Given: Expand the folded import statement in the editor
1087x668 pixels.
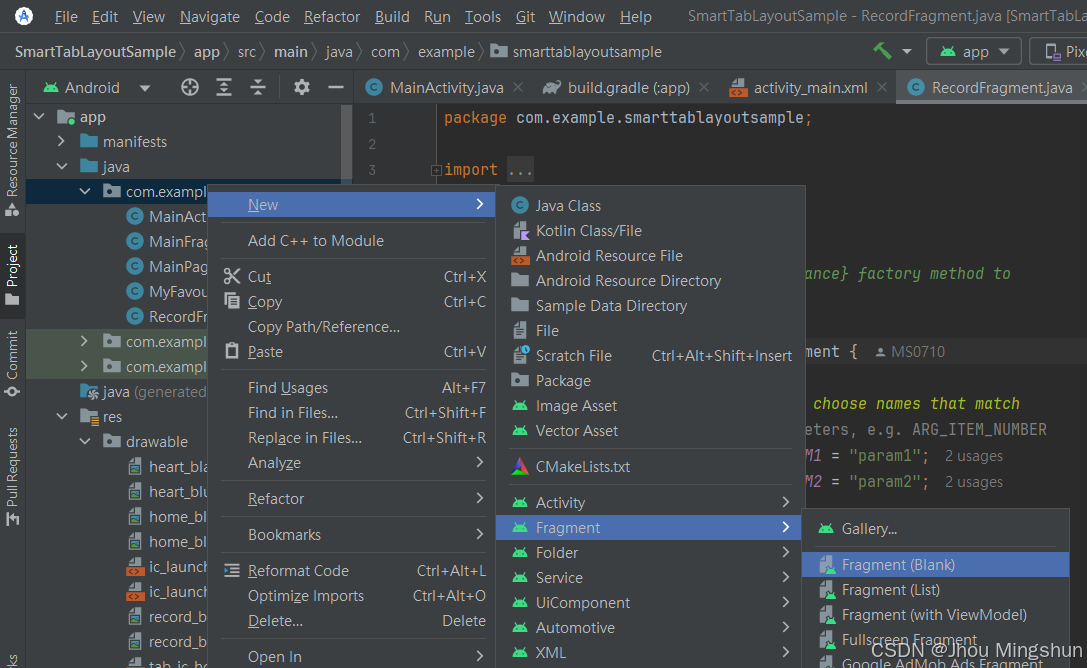Looking at the screenshot, I should [x=519, y=169].
